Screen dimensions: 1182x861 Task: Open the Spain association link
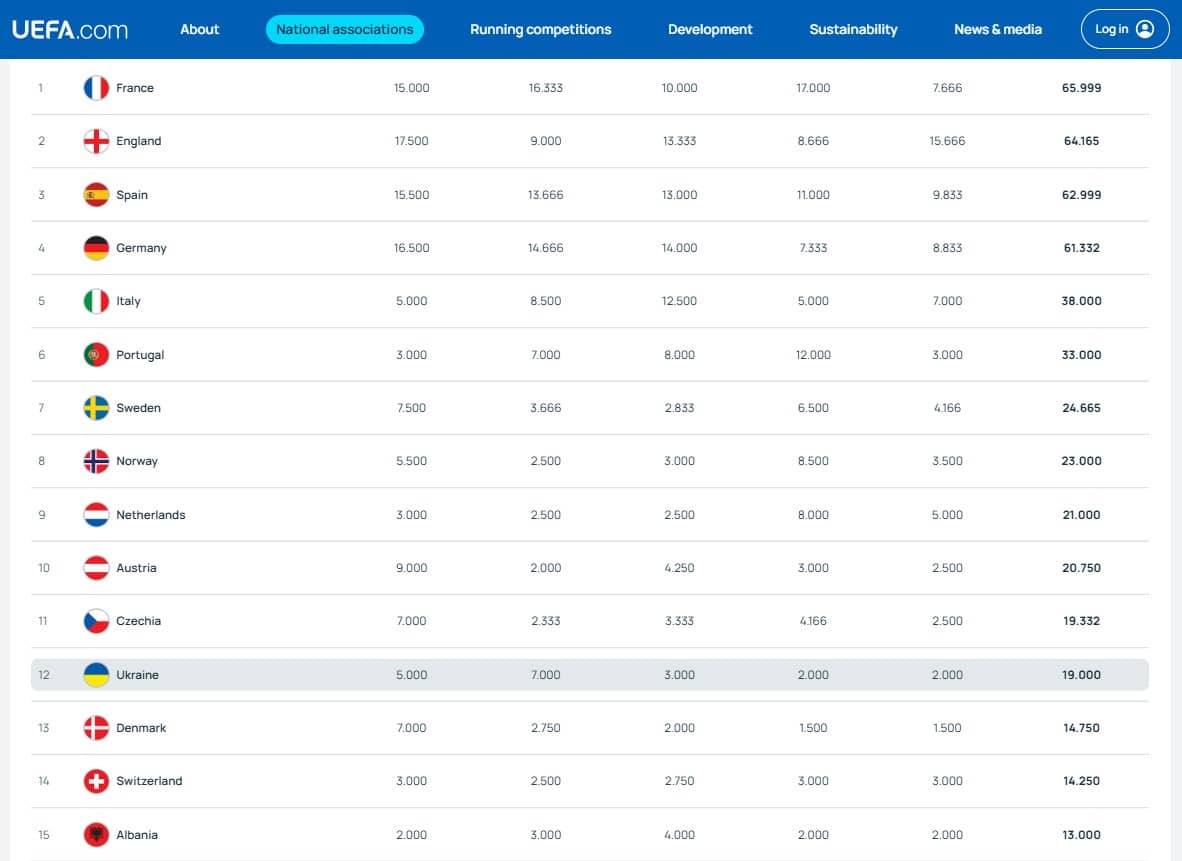(132, 195)
